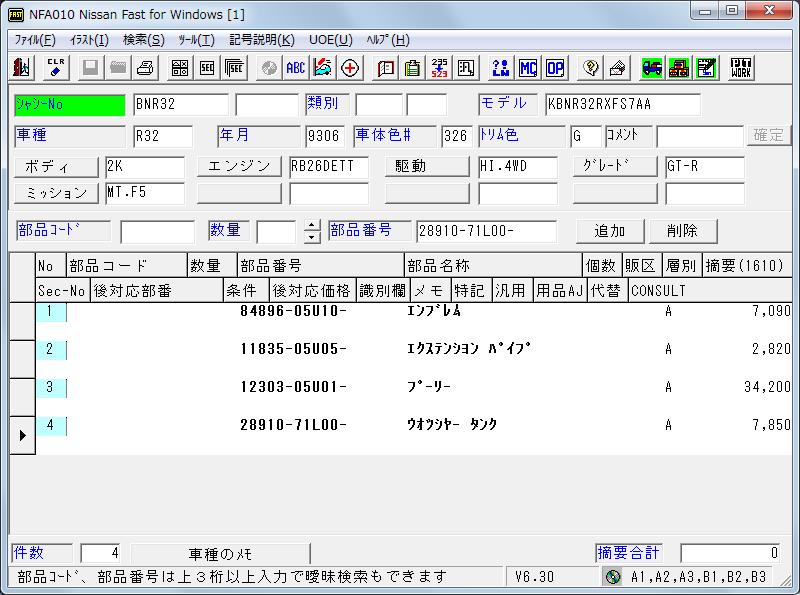Image resolution: width=800 pixels, height=595 pixels.
Task: Click the CLR eraser clear icon
Action: (x=55, y=68)
